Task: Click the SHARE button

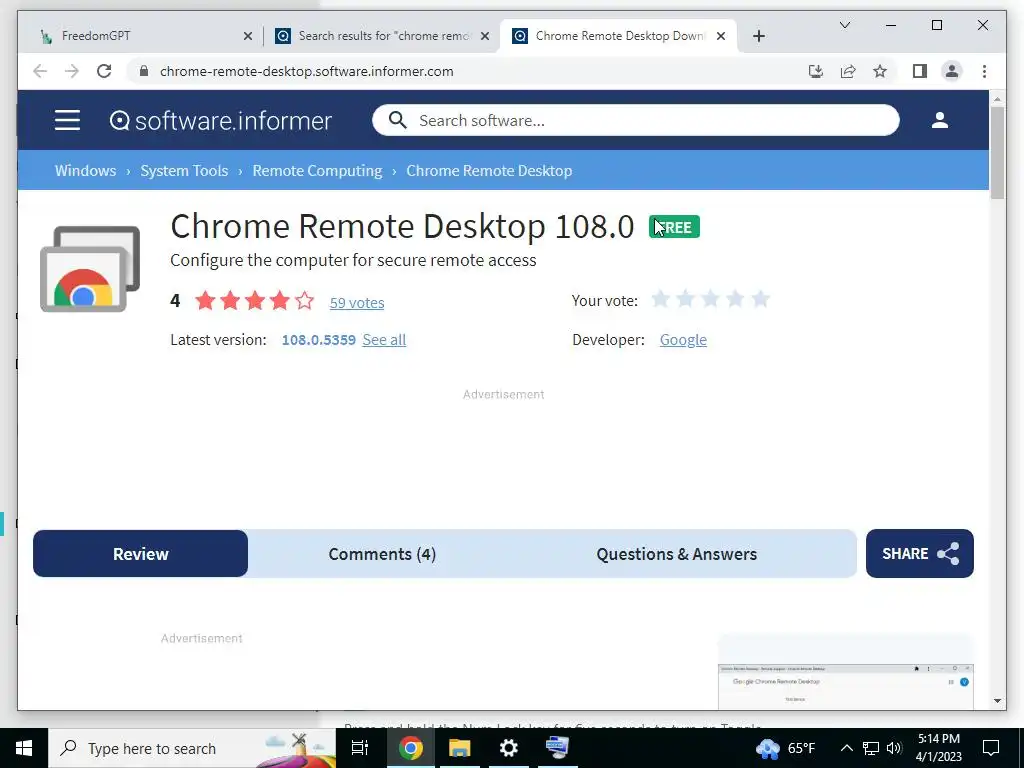Action: pos(920,554)
